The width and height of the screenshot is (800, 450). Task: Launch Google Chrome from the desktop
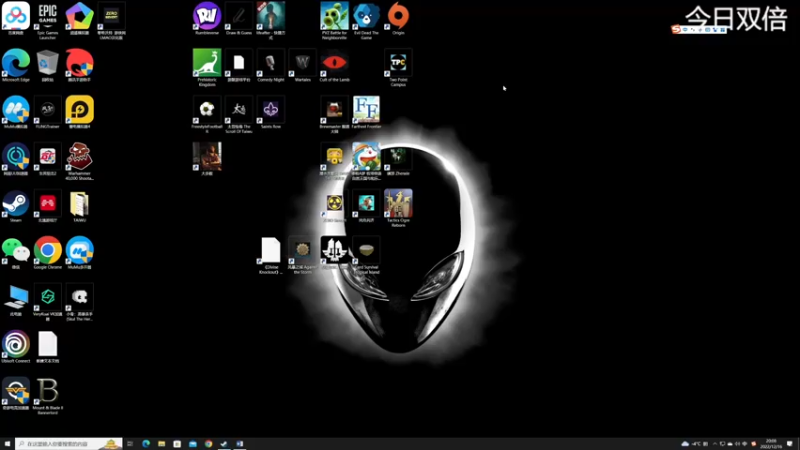(x=47, y=253)
